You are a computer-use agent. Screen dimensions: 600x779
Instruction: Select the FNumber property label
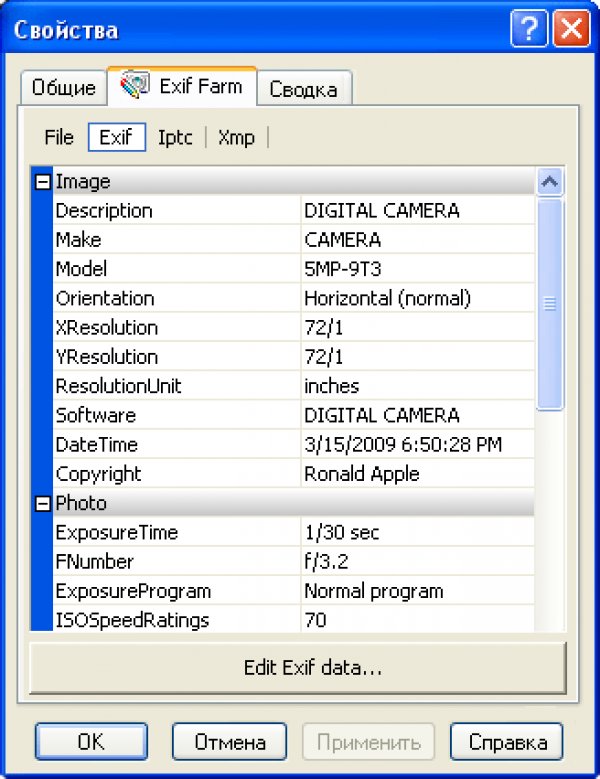pyautogui.click(x=94, y=562)
